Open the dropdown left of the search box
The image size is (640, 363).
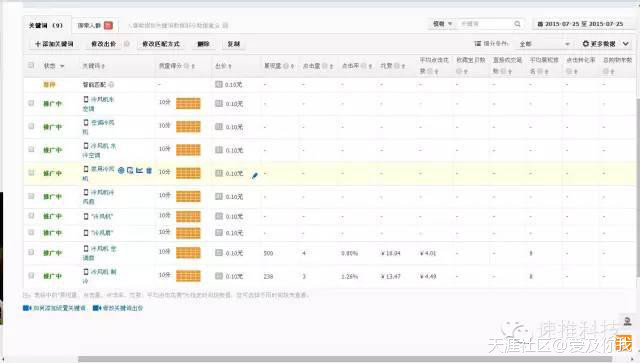(443, 24)
